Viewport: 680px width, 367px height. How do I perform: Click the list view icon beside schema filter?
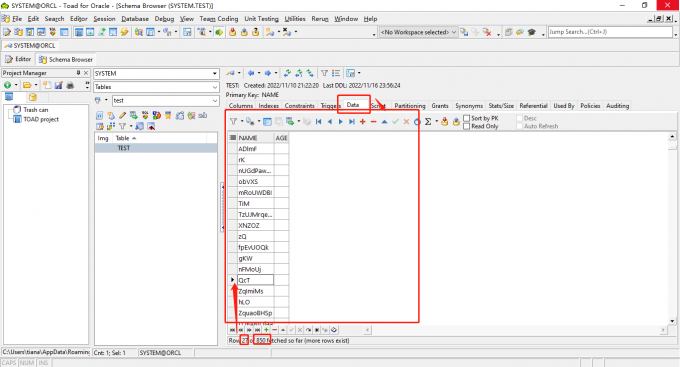[x=336, y=73]
